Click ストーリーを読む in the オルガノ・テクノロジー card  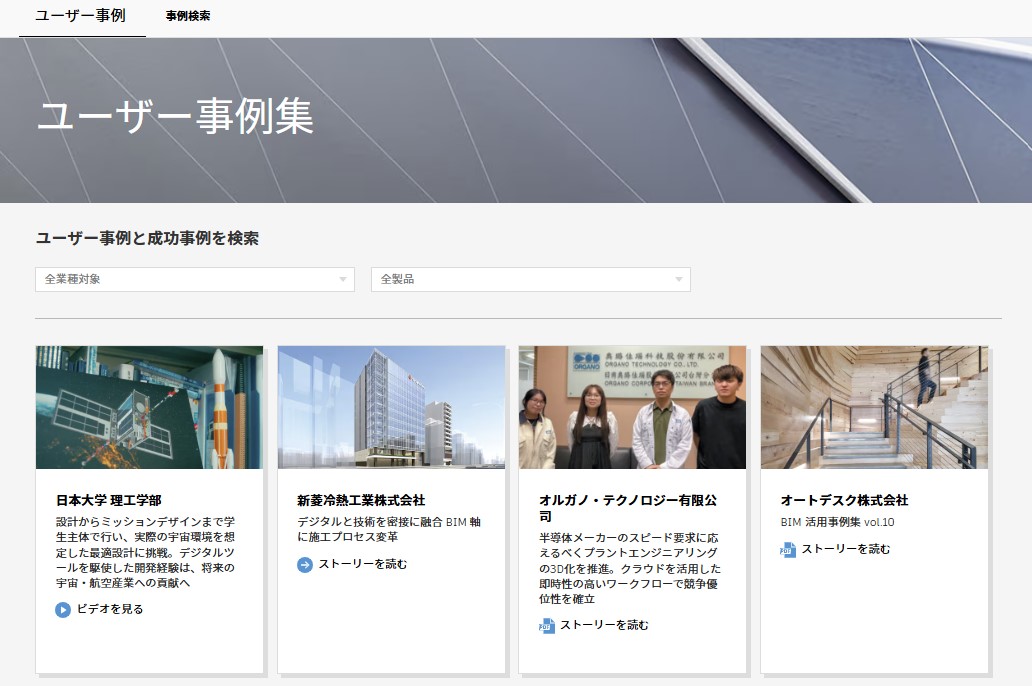pos(604,625)
